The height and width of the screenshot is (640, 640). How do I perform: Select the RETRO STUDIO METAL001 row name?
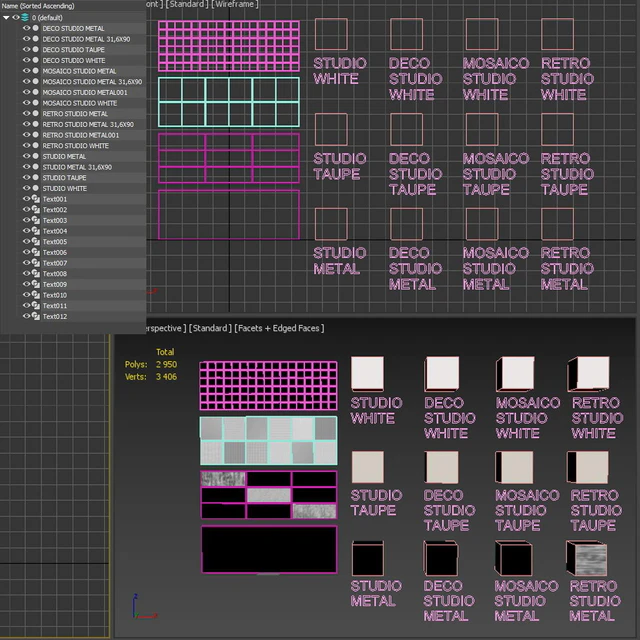[81, 135]
